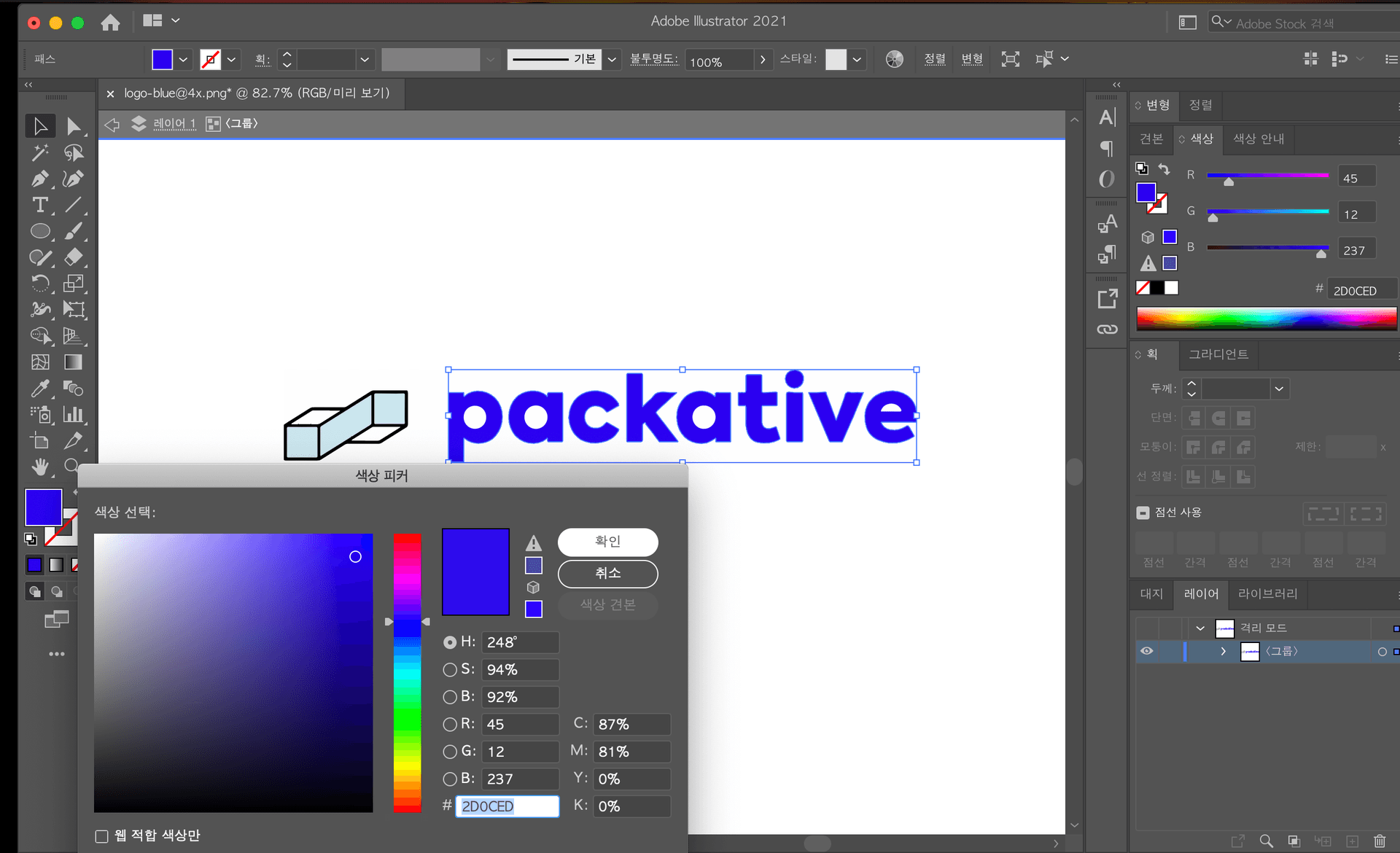The height and width of the screenshot is (853, 1400).
Task: Click the Home icon in title bar
Action: coord(110,23)
